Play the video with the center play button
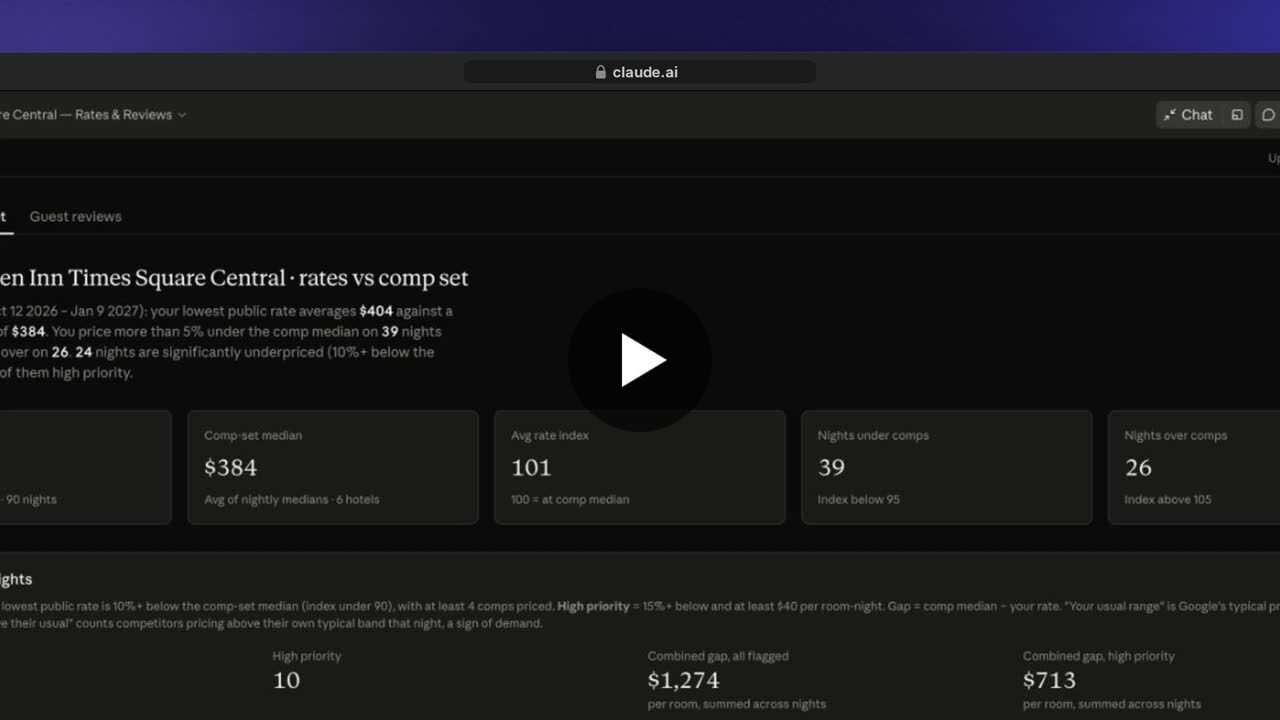Viewport: 1280px width, 720px height. pyautogui.click(x=640, y=360)
